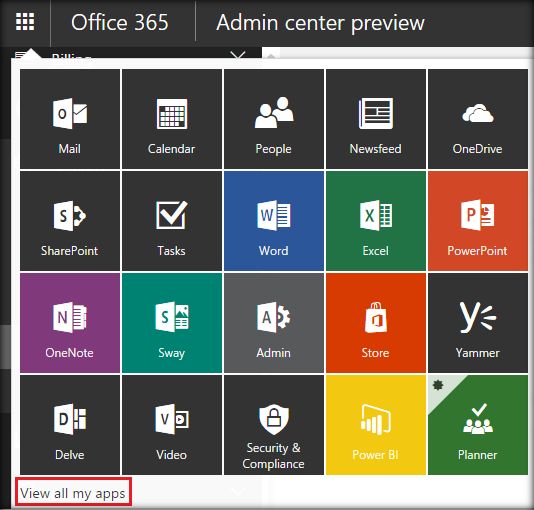Open the OneDrive tile
The height and width of the screenshot is (510, 534).
click(x=478, y=119)
